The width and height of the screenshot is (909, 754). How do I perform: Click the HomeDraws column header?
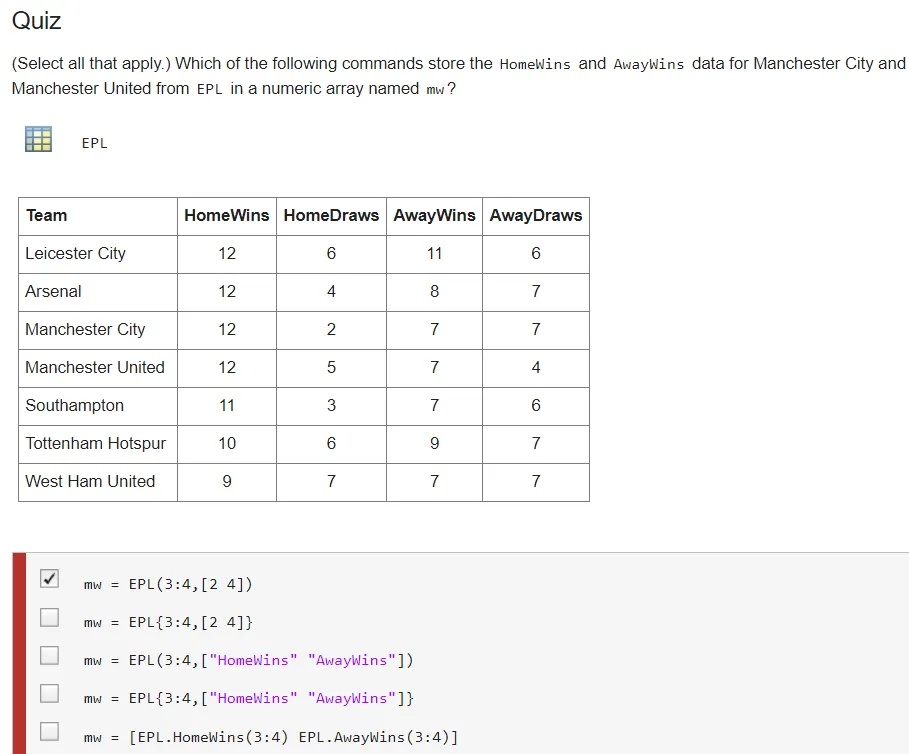331,215
